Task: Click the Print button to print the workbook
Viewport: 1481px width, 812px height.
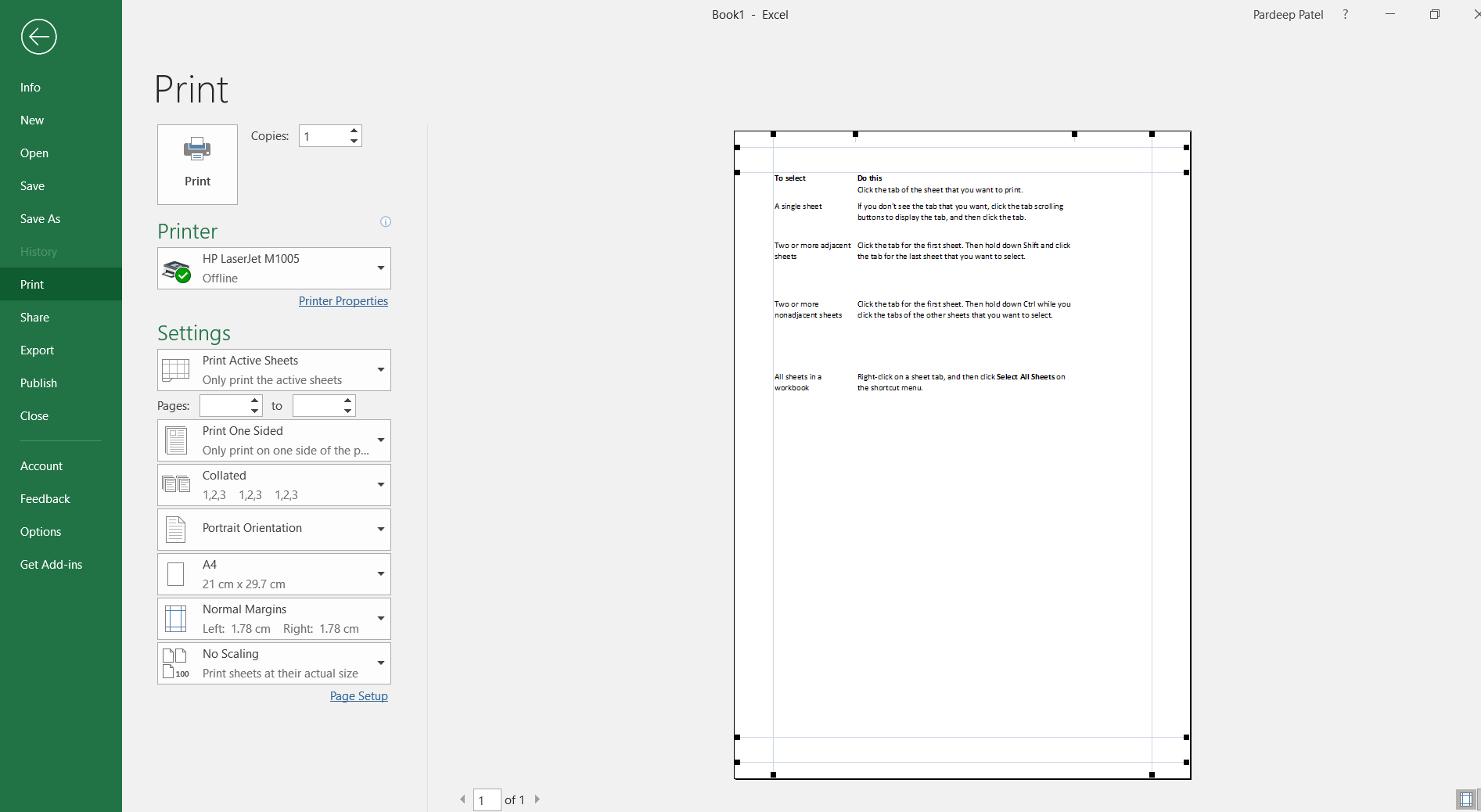Action: pos(196,164)
